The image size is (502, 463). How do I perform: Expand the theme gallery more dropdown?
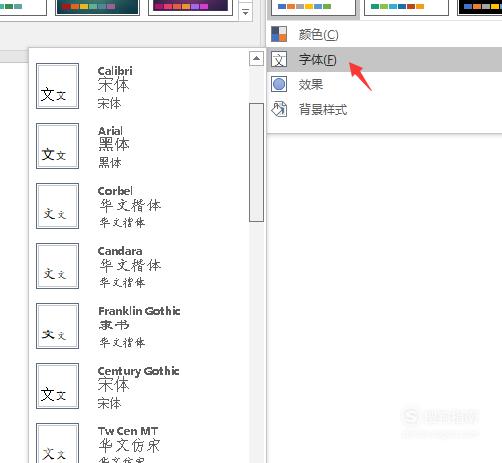pyautogui.click(x=245, y=12)
